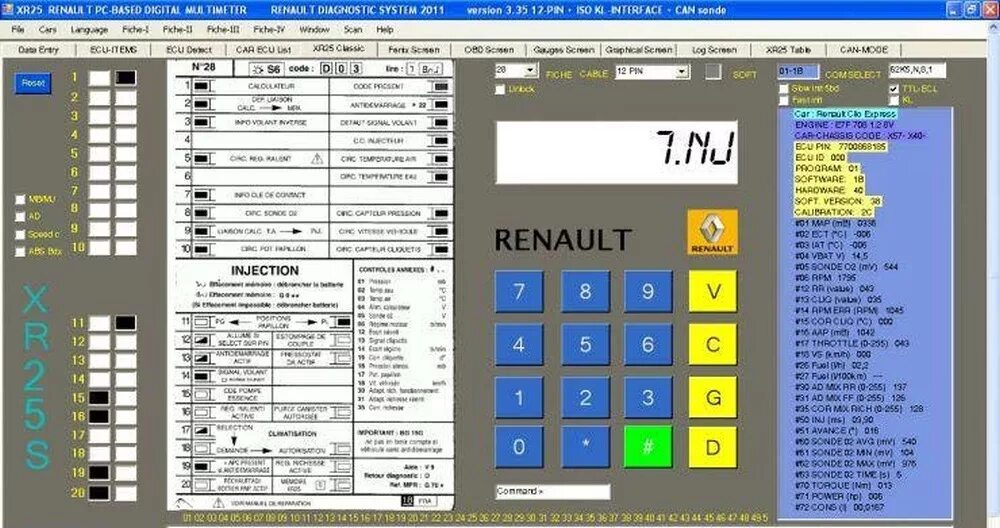Toggle the Slow init 5bd checkbox
This screenshot has height=528, width=1000.
tap(784, 89)
